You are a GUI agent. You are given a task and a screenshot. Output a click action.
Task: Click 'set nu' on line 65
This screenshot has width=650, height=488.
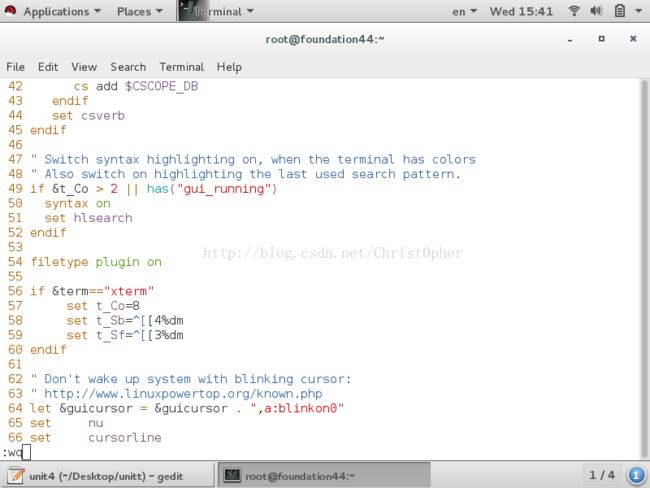66,423
